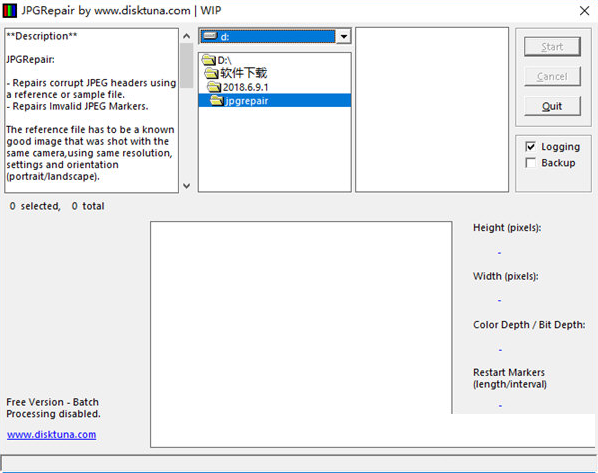Click the Description text box
Viewport: 598px width, 473px height.
point(92,110)
